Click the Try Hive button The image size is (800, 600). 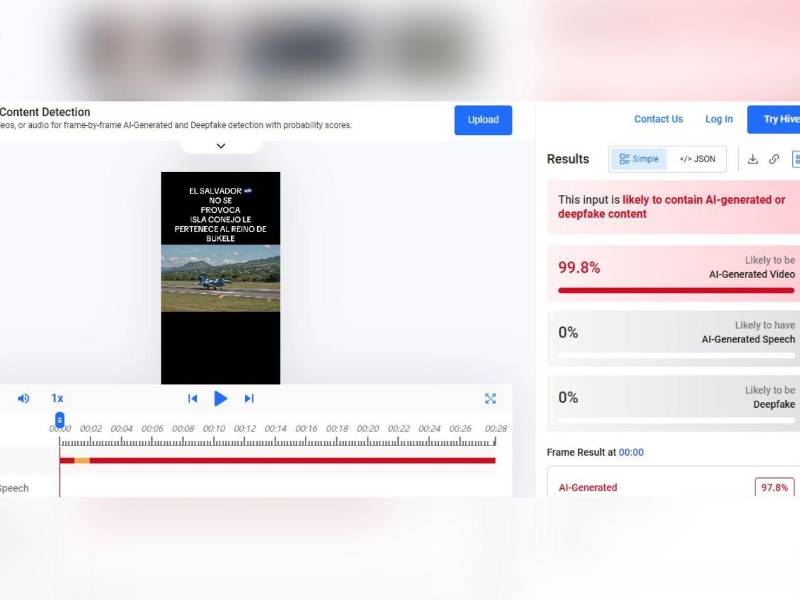click(x=774, y=119)
